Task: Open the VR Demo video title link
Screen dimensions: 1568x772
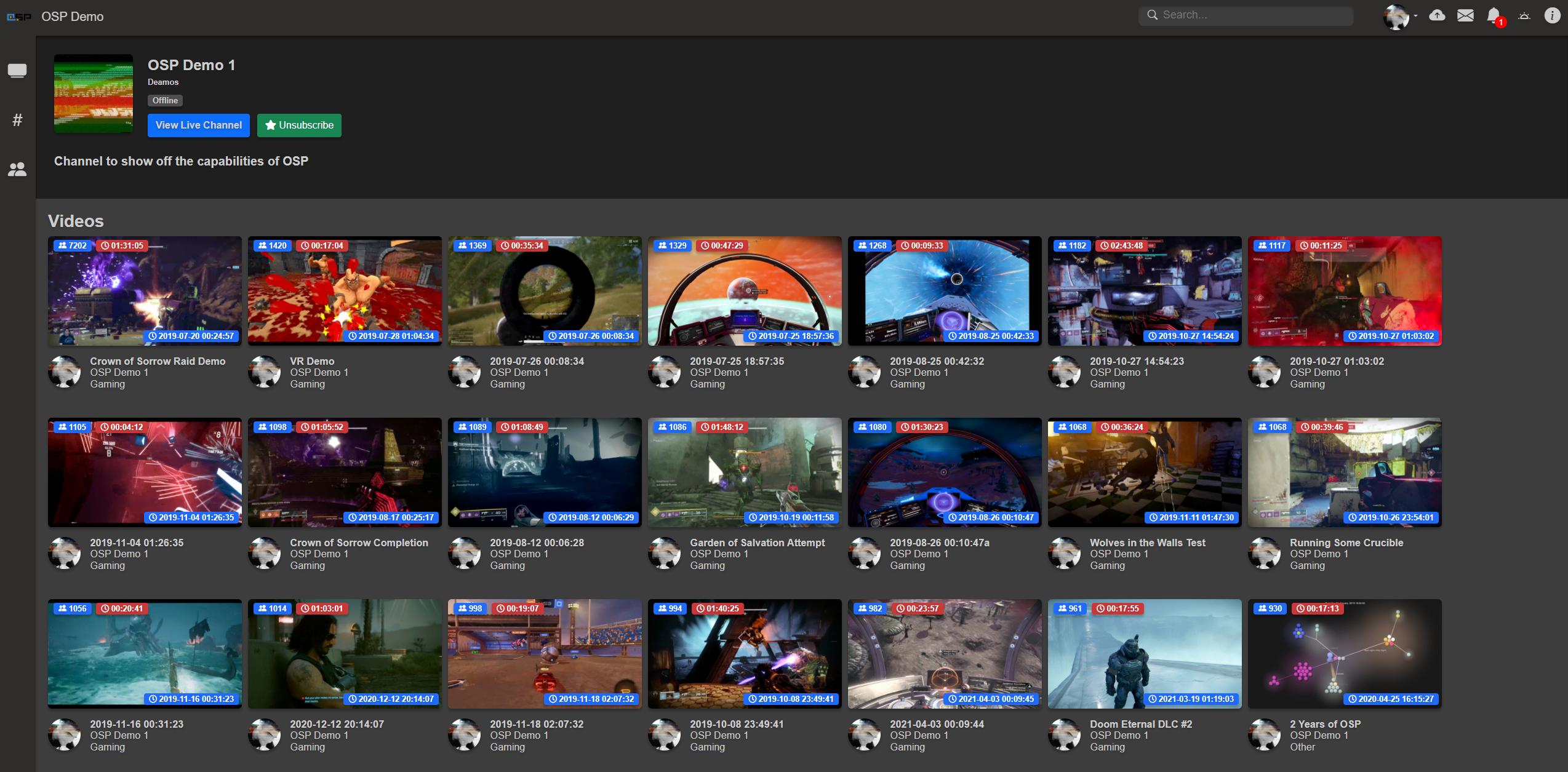Action: (312, 361)
